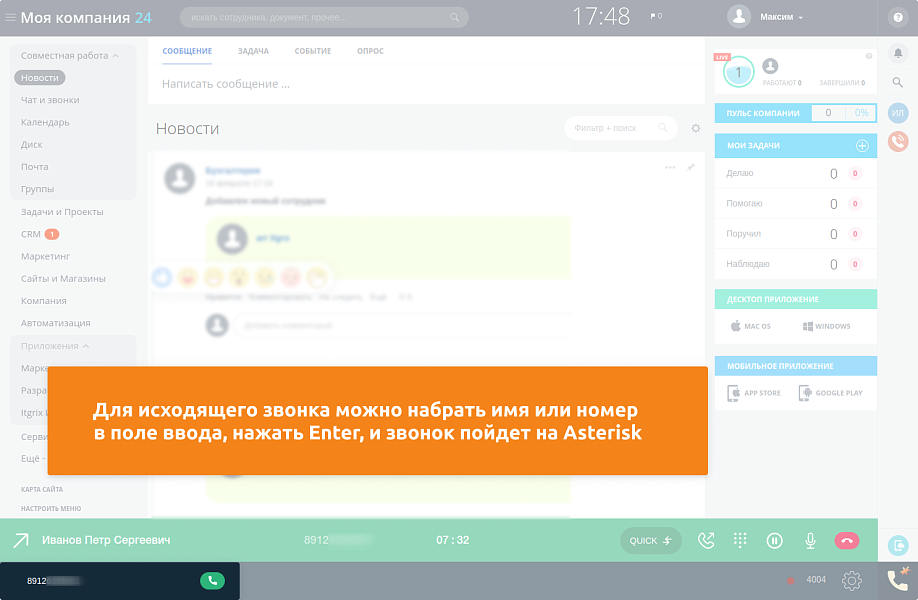
Task: Click the orange callback phone icon on right sidebar
Action: click(x=899, y=142)
